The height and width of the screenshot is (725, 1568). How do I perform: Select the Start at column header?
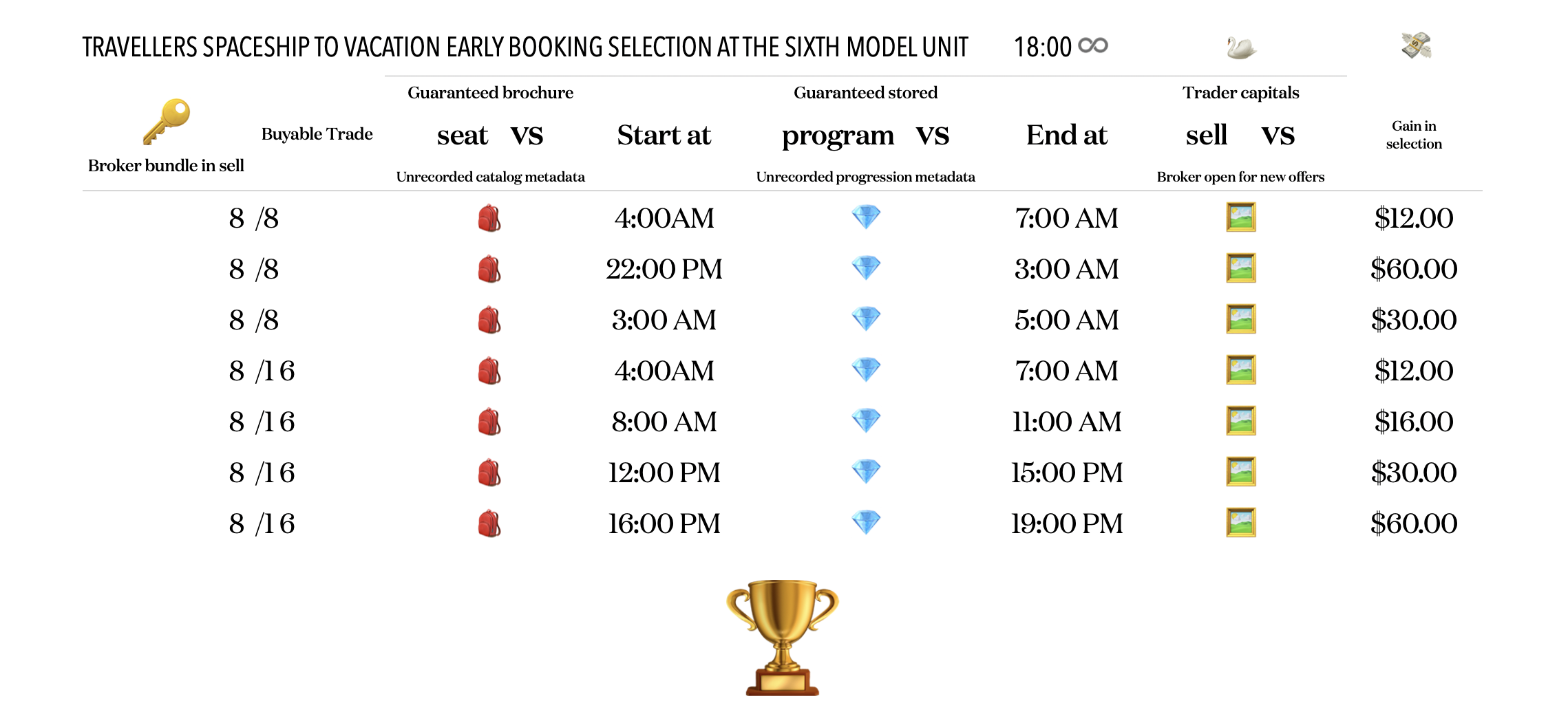point(664,135)
